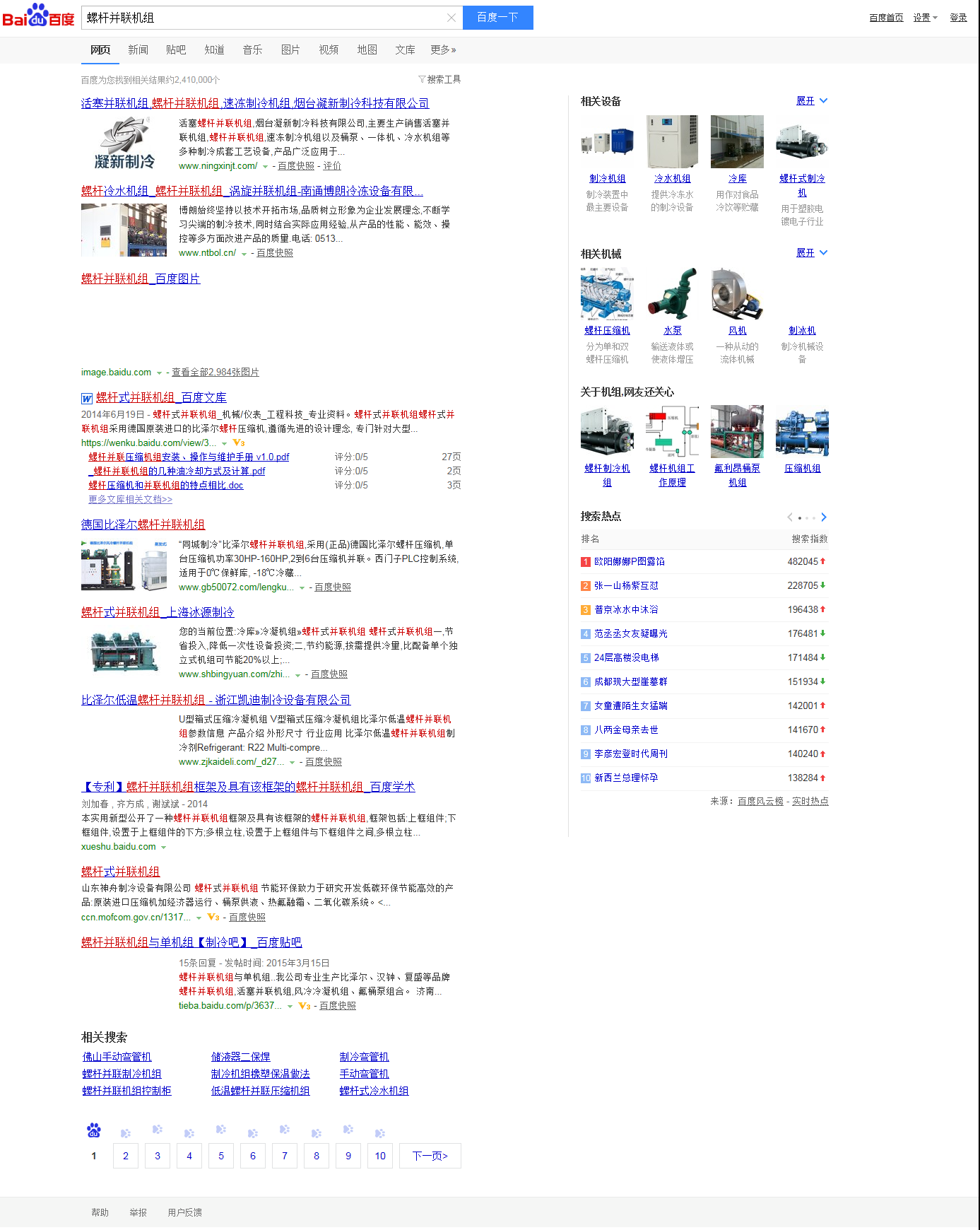
Task: Click the 下一页 next page button
Action: 430,1156
